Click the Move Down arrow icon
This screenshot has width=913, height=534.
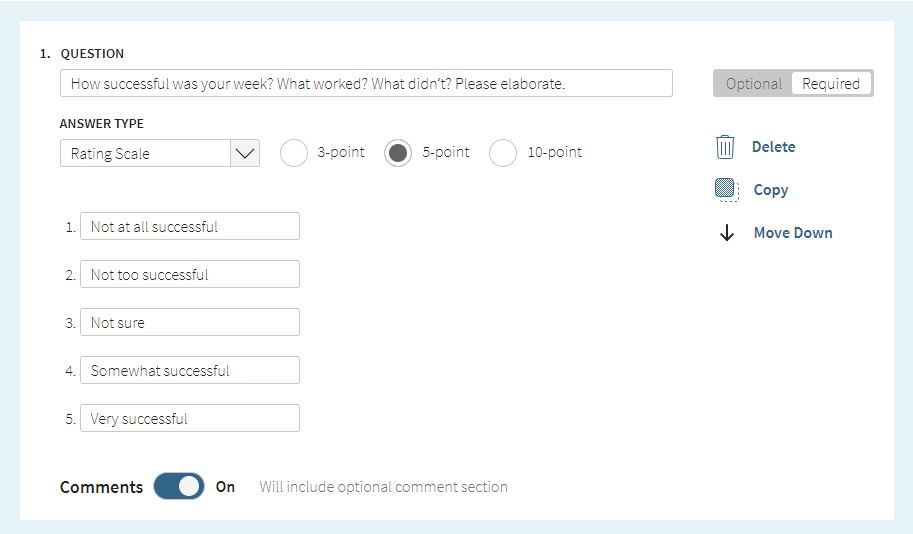point(727,233)
